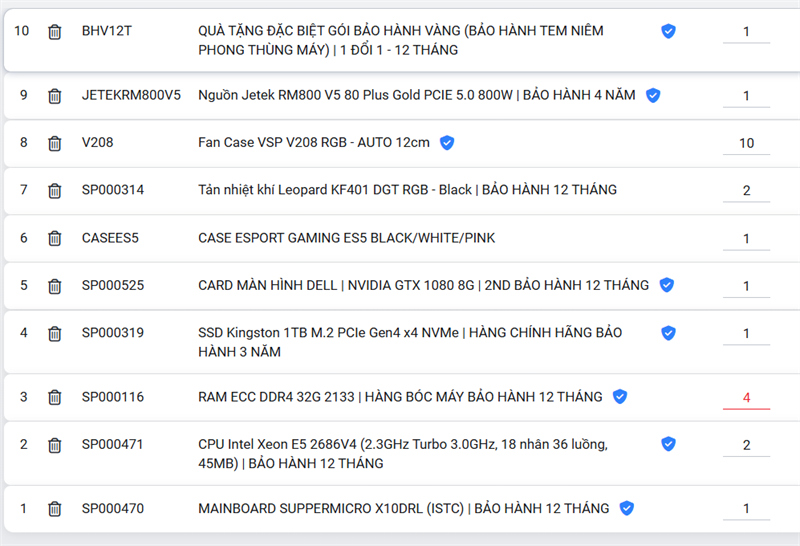Click the verified badge beside Supermicro mainboard

coord(627,509)
